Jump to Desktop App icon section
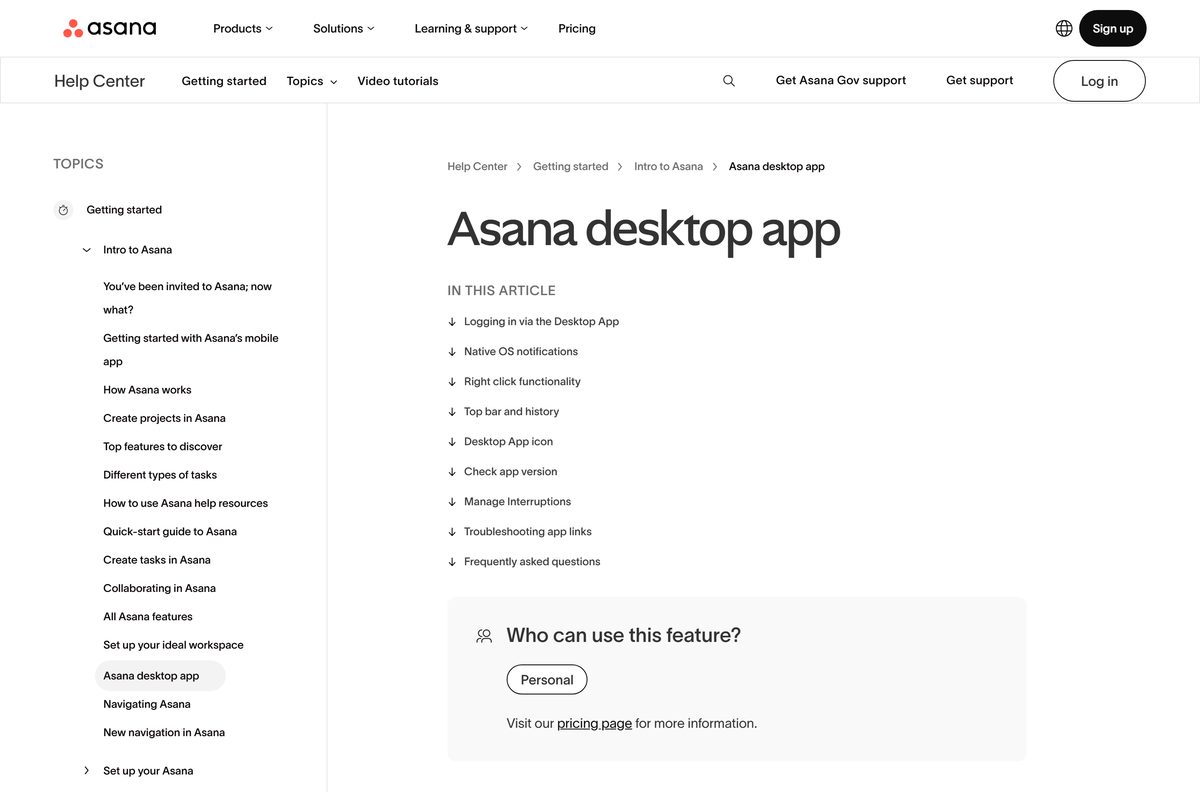This screenshot has width=1200, height=792. pos(508,442)
